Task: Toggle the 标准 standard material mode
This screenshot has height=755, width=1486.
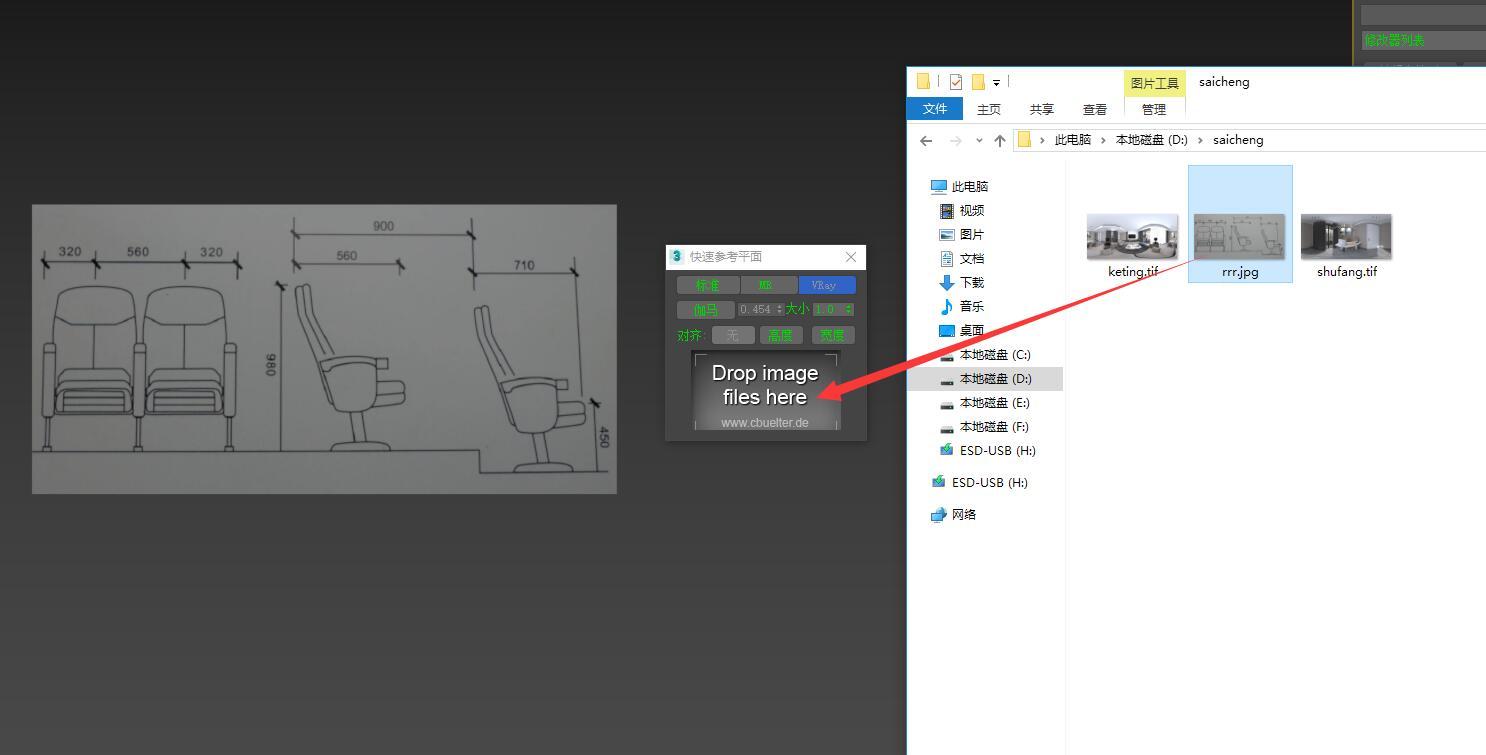Action: pos(707,286)
